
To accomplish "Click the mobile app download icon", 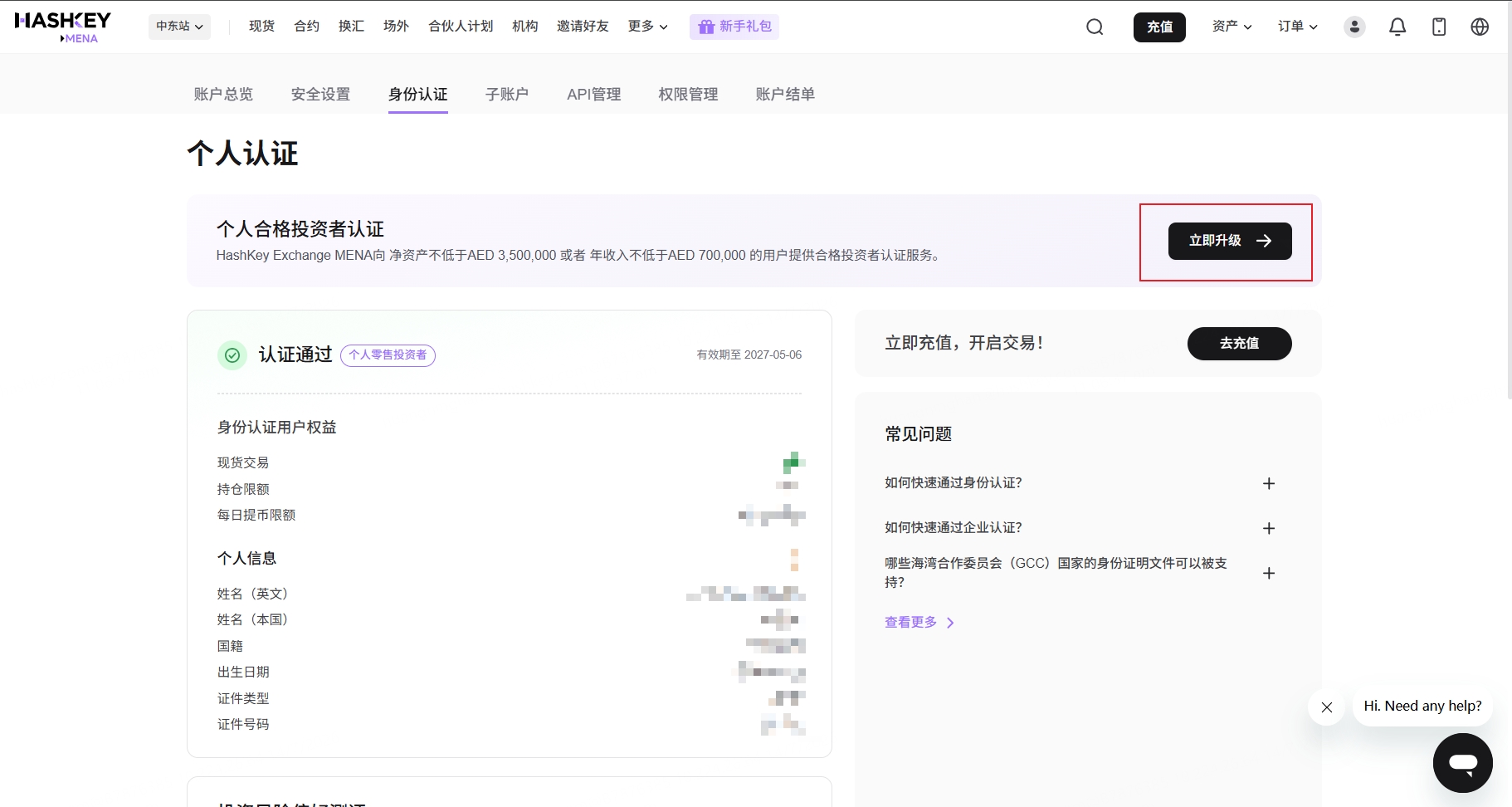I will (1439, 27).
